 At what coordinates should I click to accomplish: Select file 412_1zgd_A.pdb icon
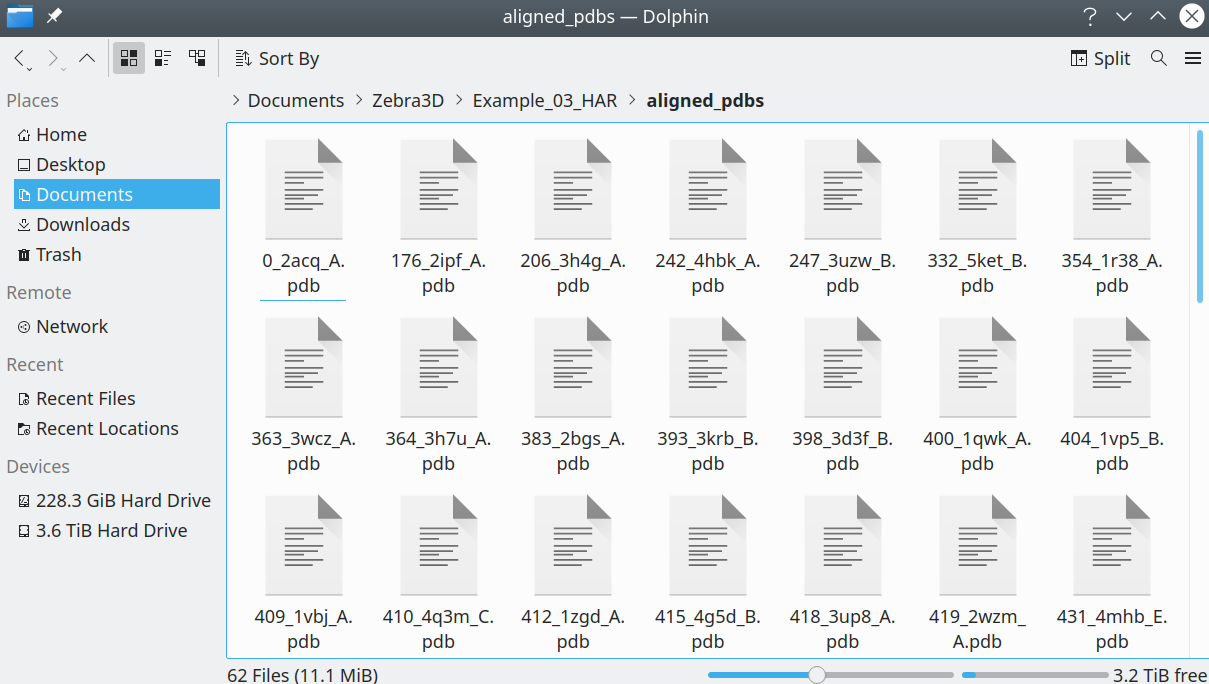click(573, 545)
